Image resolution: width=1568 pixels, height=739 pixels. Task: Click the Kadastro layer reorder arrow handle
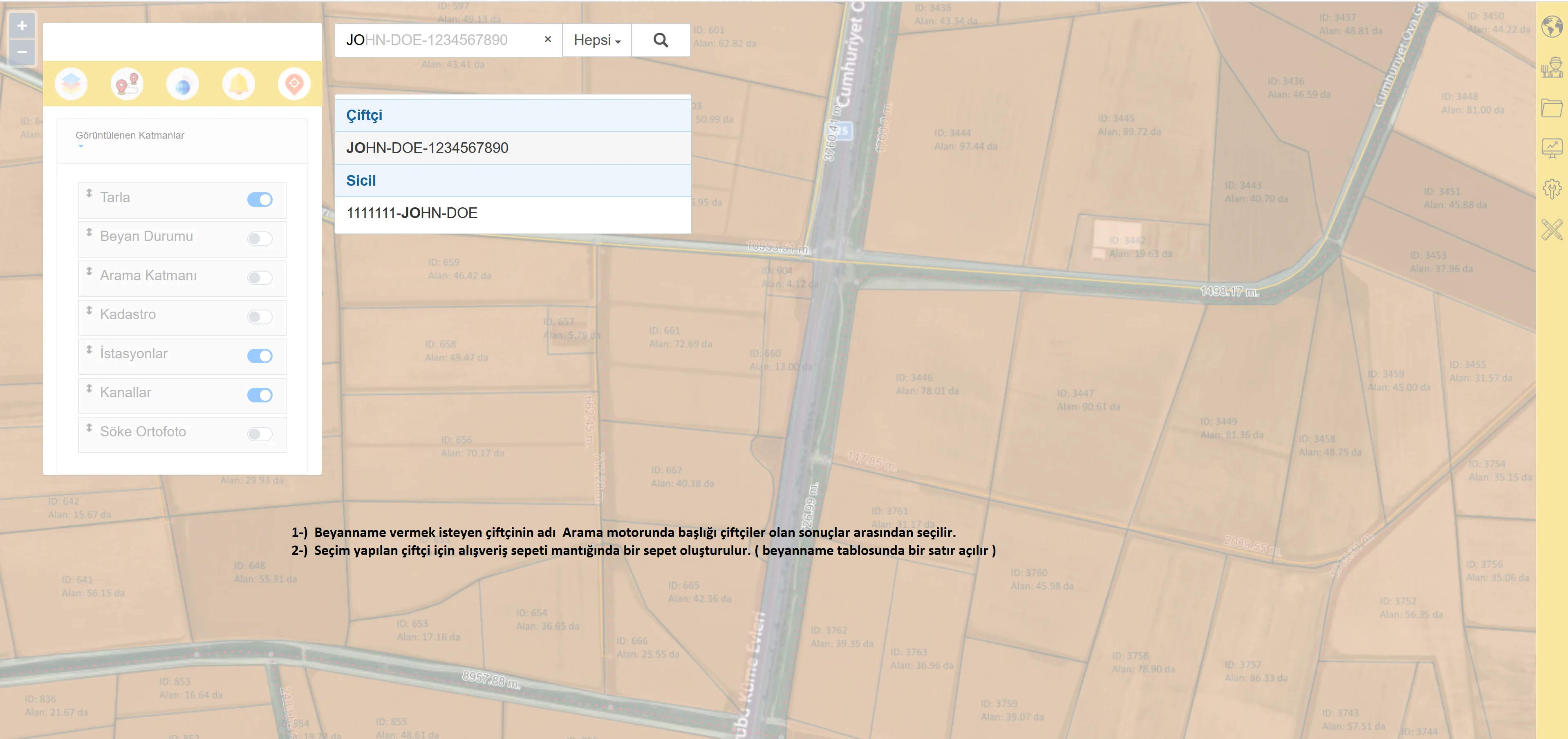tap(90, 311)
